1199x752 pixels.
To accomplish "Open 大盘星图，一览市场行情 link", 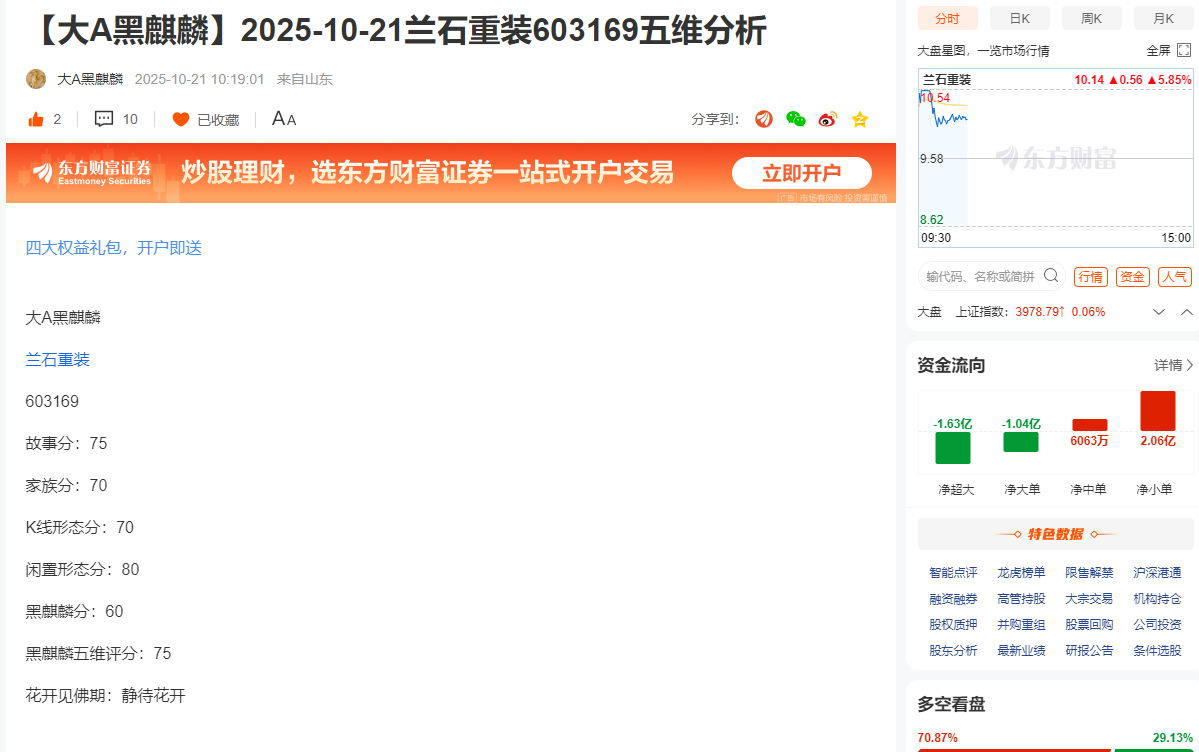I will coord(983,51).
